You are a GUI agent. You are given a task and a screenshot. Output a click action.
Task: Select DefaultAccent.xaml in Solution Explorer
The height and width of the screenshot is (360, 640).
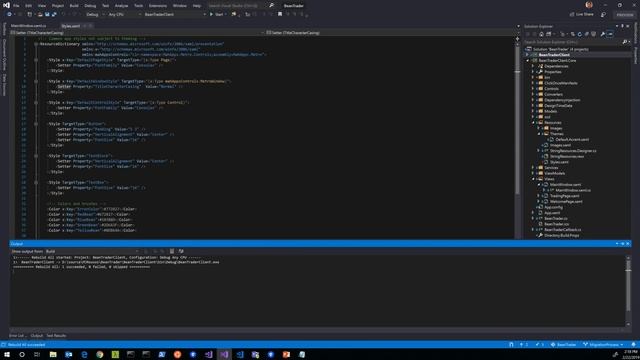pyautogui.click(x=572, y=140)
